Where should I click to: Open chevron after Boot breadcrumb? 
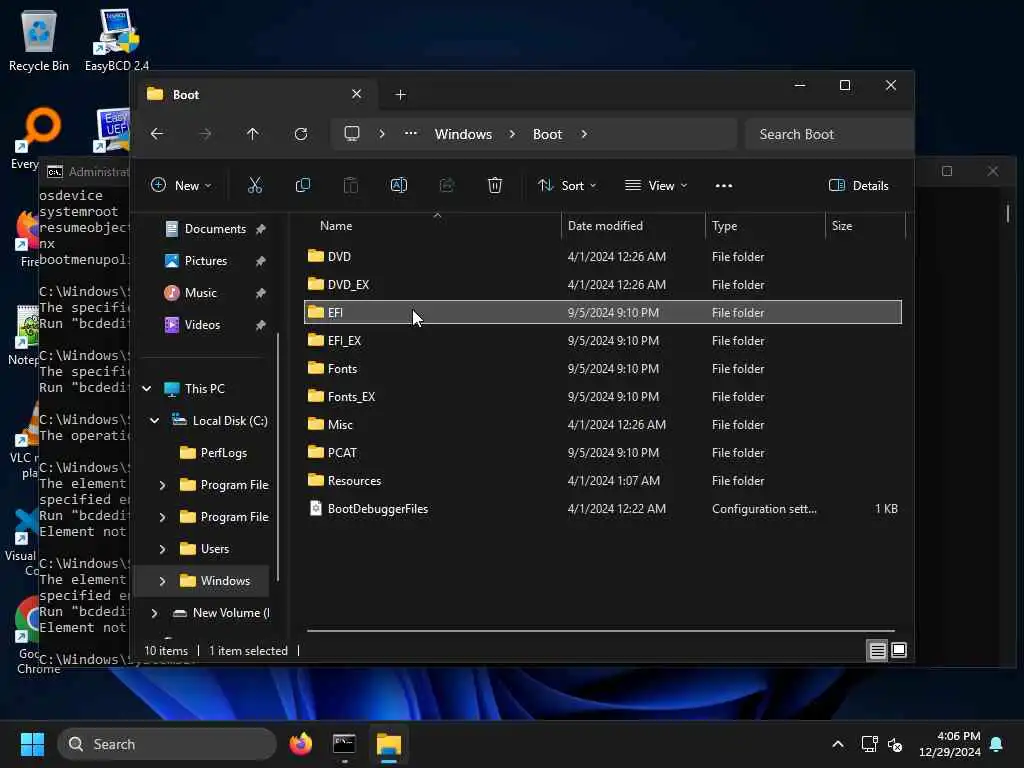584,134
